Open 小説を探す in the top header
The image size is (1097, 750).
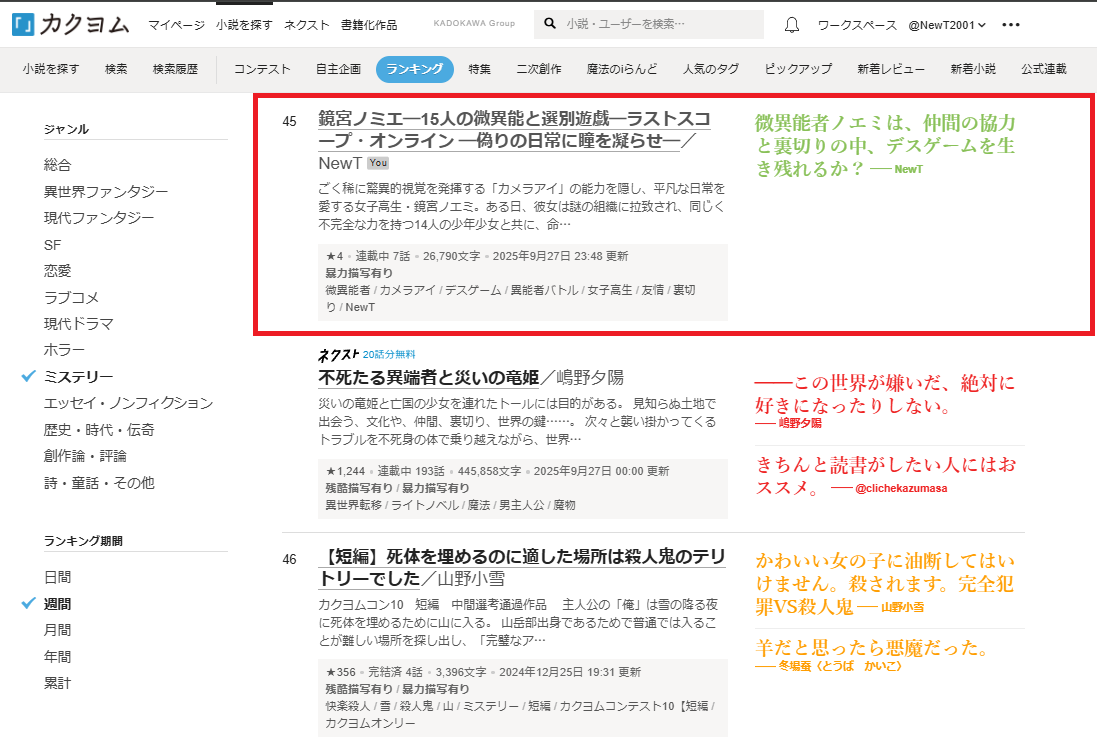click(244, 25)
